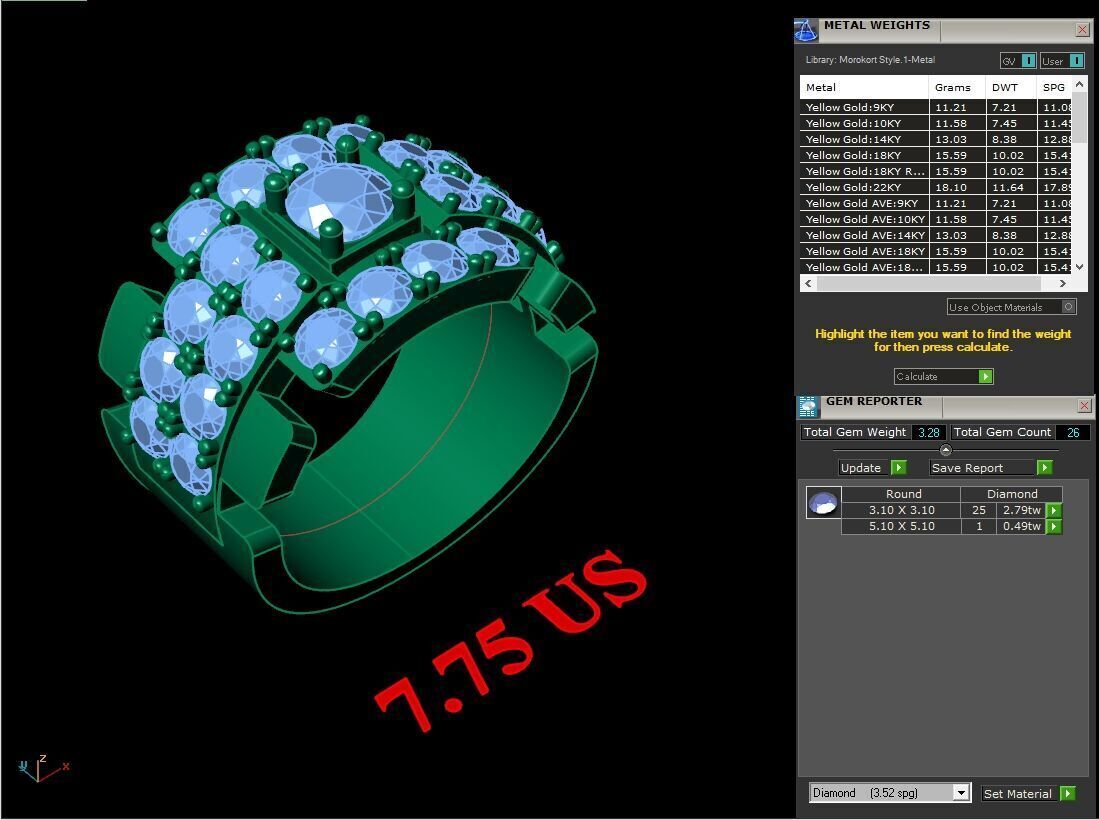Close the Metal Weights panel
The image size is (1099, 820).
pos(1082,29)
